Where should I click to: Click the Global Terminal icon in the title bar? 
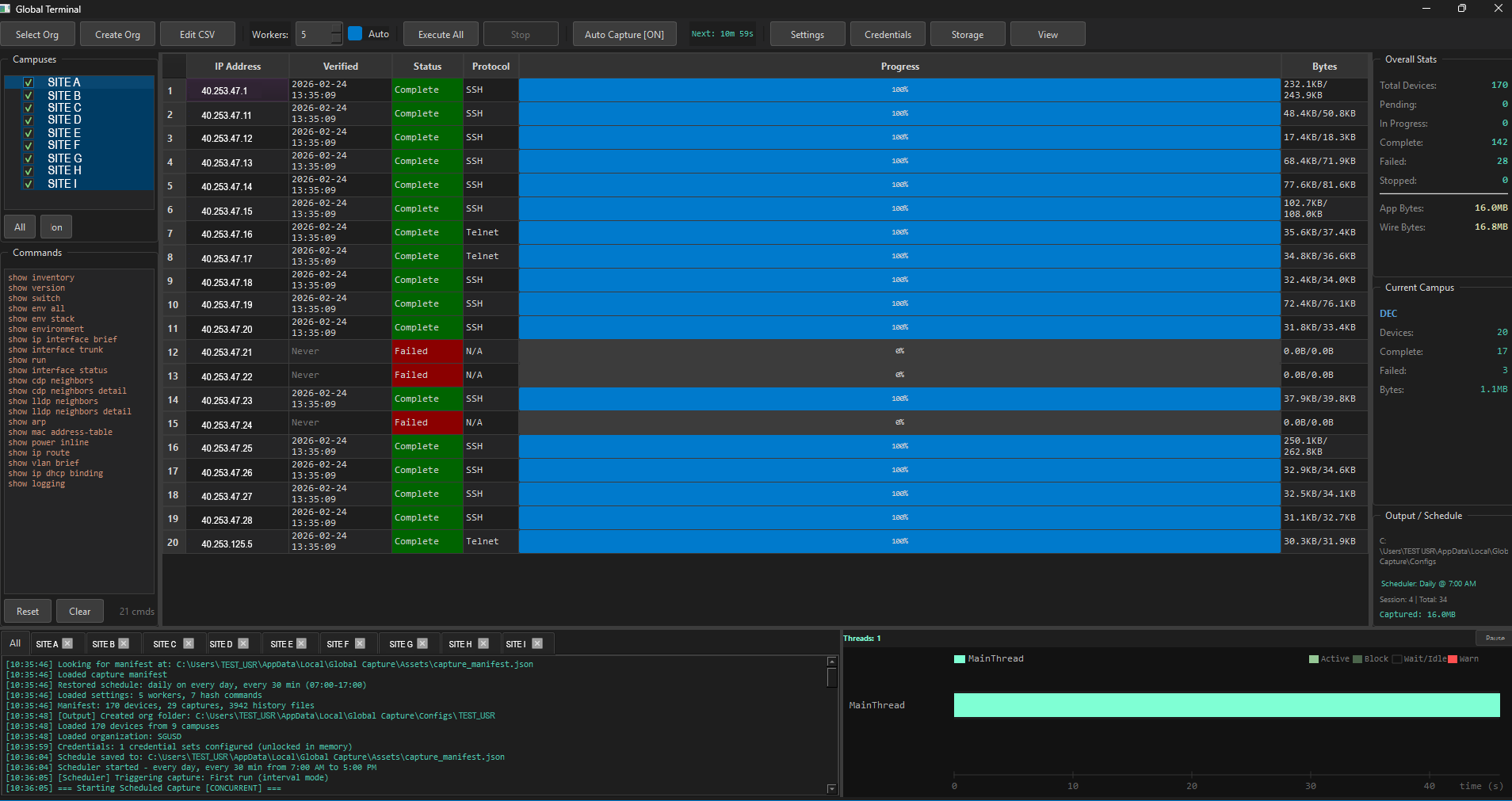point(7,9)
